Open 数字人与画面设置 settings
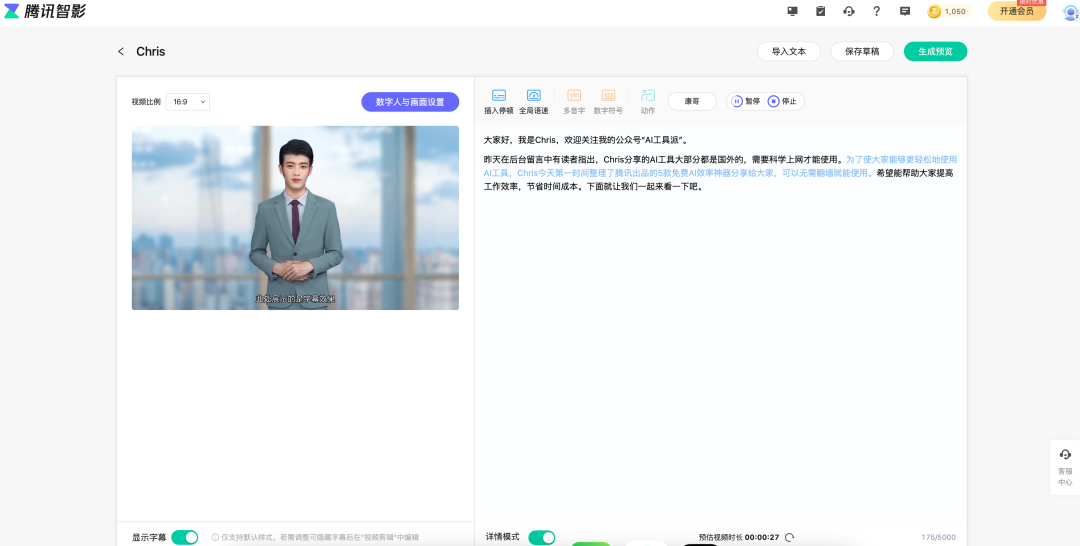Viewport: 1080px width, 546px height. coord(410,102)
